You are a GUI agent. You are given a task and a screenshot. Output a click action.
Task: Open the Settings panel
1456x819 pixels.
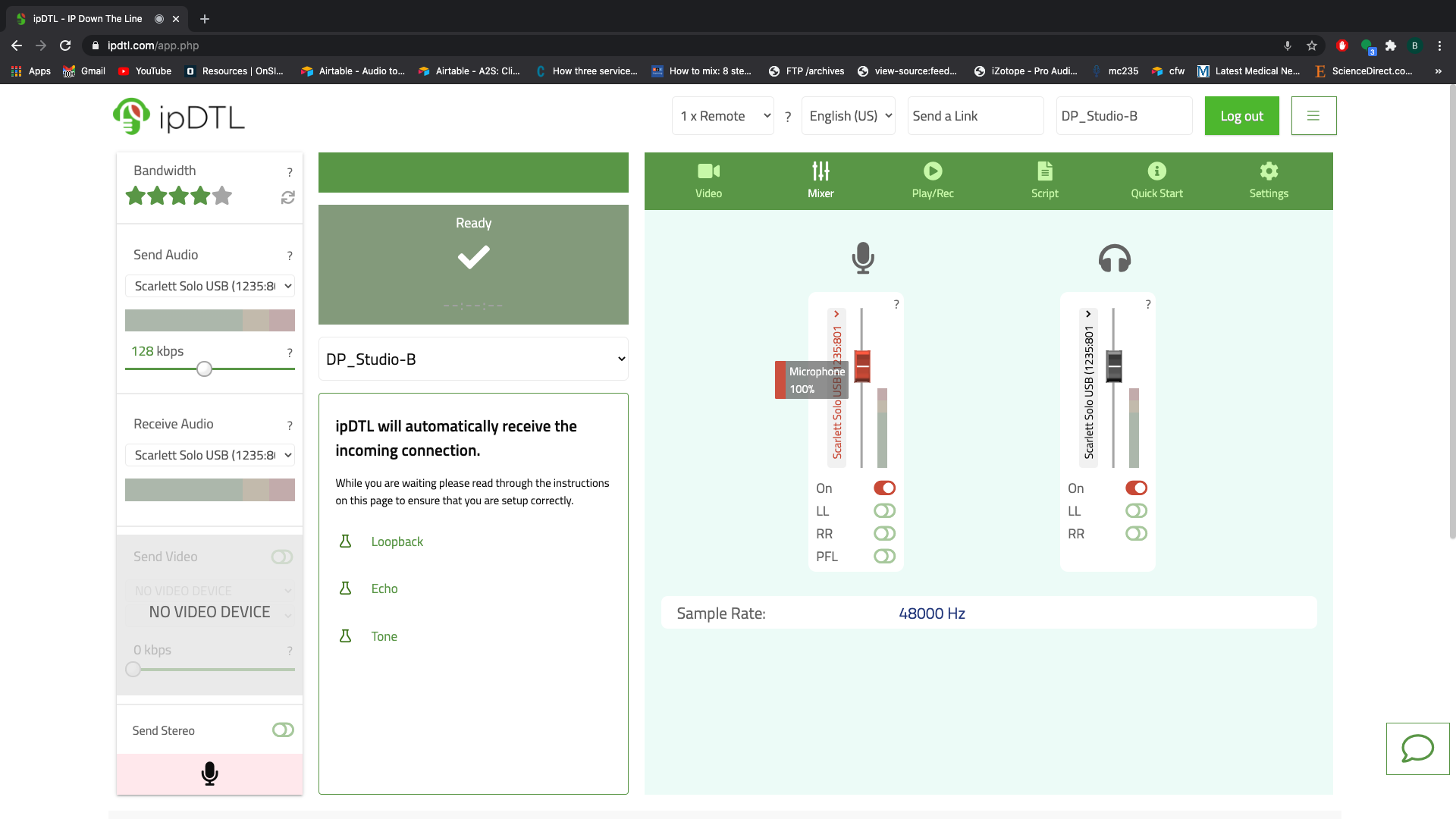pos(1268,180)
